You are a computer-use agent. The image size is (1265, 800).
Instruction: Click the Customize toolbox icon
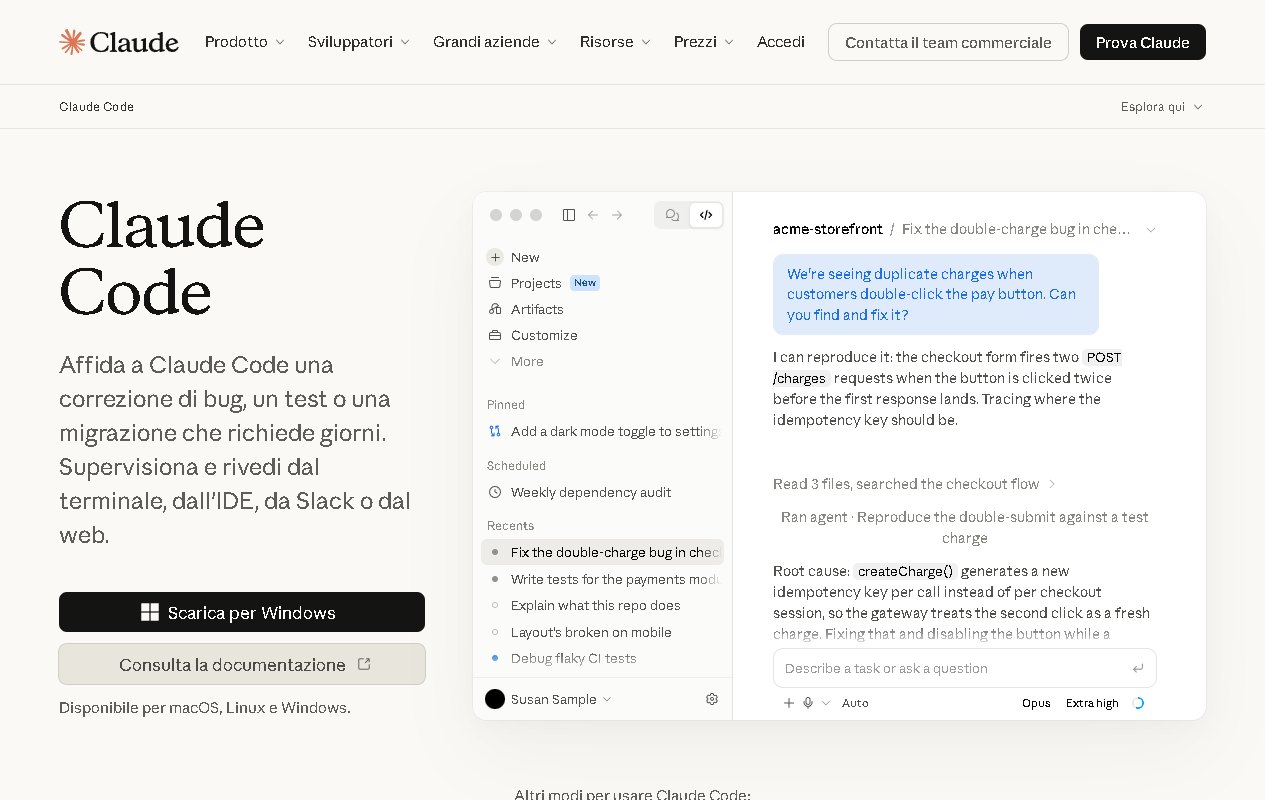click(x=495, y=335)
